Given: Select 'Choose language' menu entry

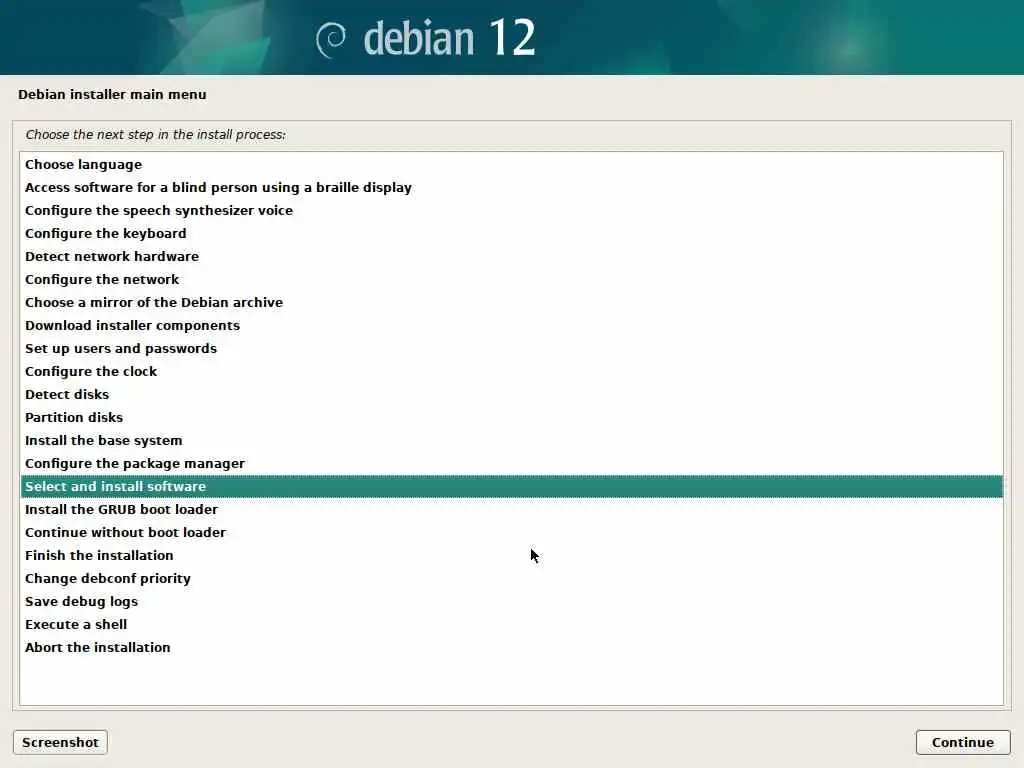Looking at the screenshot, I should pos(511,165).
